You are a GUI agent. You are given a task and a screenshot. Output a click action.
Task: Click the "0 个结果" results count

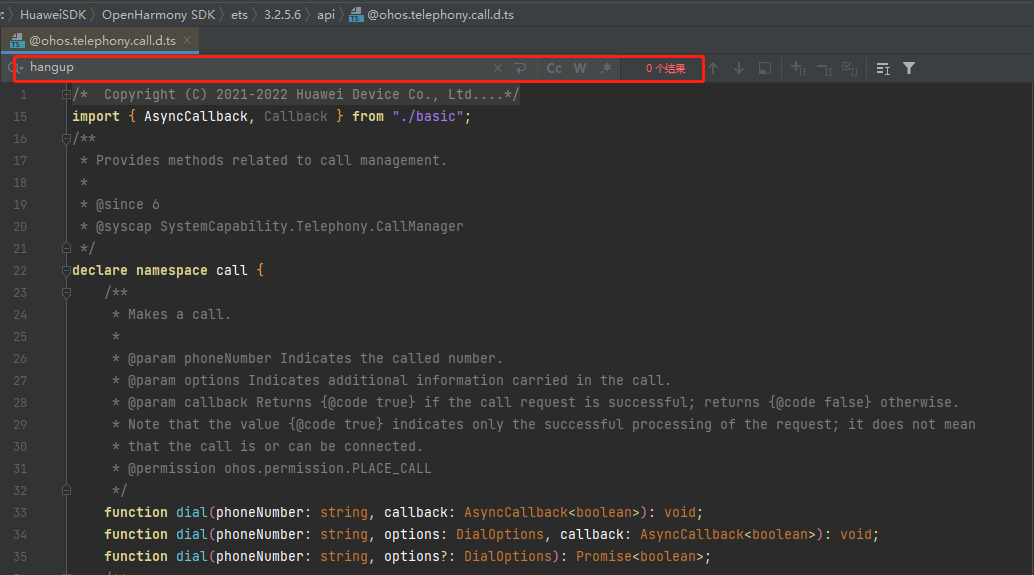point(665,69)
